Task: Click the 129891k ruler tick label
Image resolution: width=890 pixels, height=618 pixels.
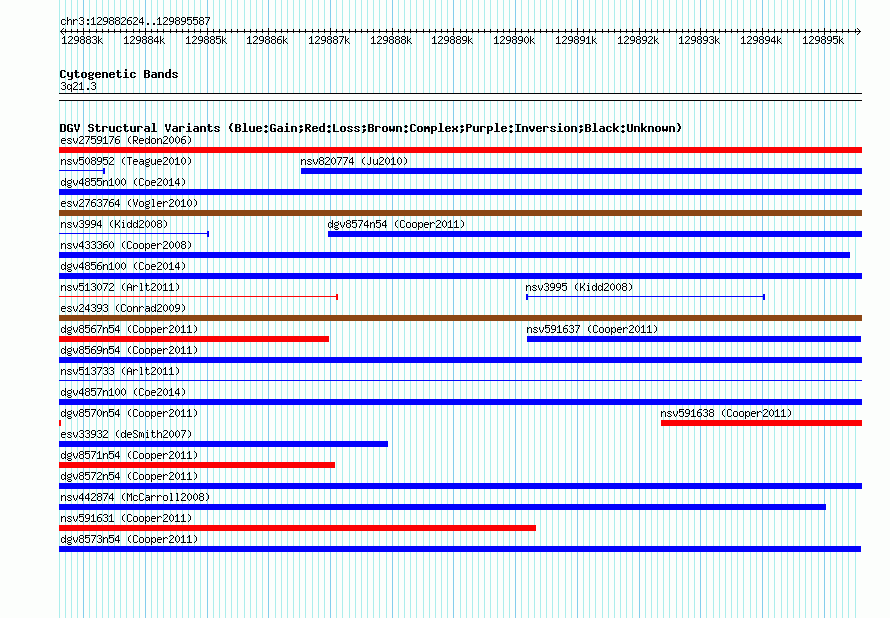Action: (x=576, y=40)
